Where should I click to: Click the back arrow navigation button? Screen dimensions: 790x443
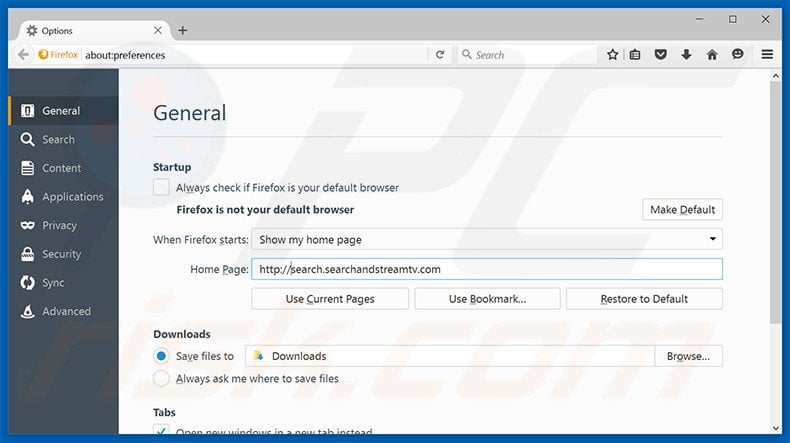tap(23, 54)
